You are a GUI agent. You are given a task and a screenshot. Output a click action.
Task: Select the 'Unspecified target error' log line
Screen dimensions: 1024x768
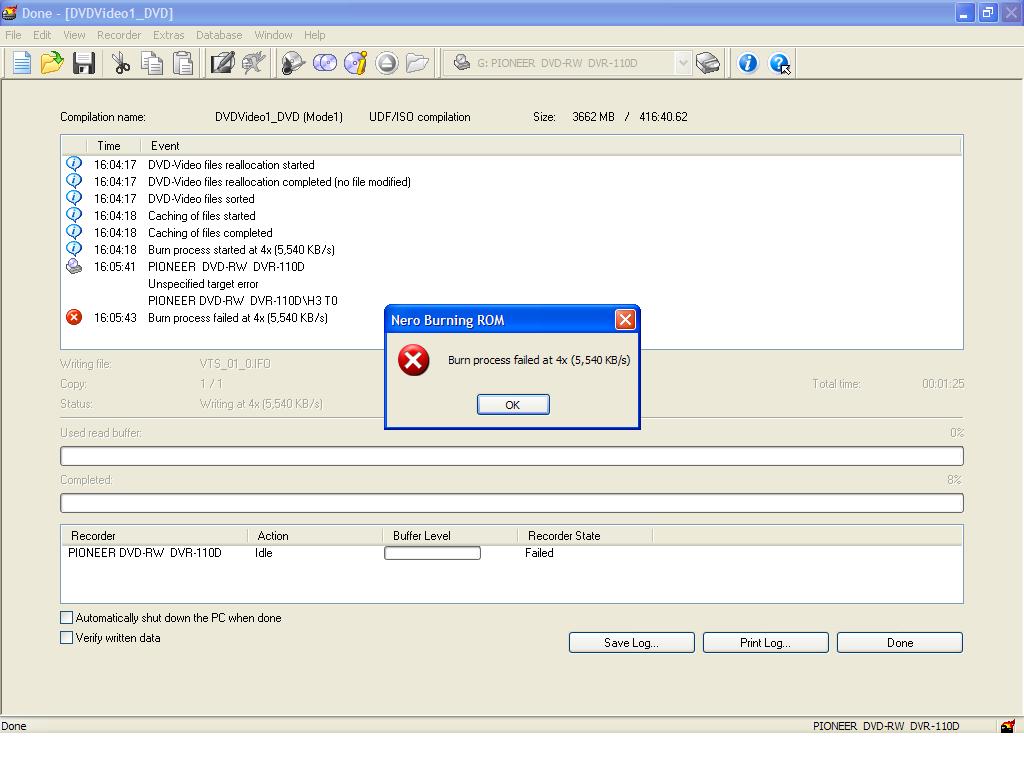tap(203, 284)
